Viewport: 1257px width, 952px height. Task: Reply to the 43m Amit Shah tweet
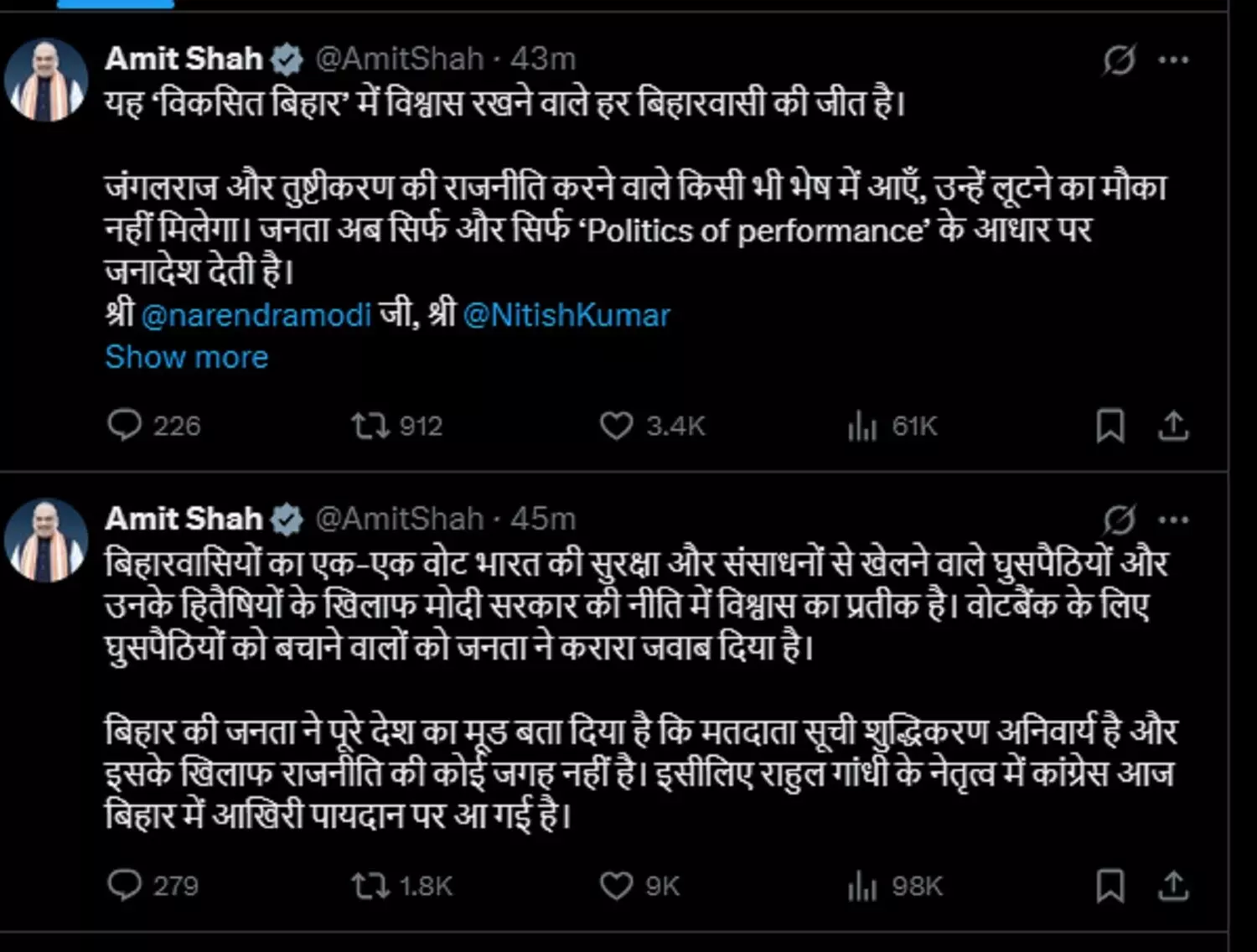pyautogui.click(x=125, y=425)
